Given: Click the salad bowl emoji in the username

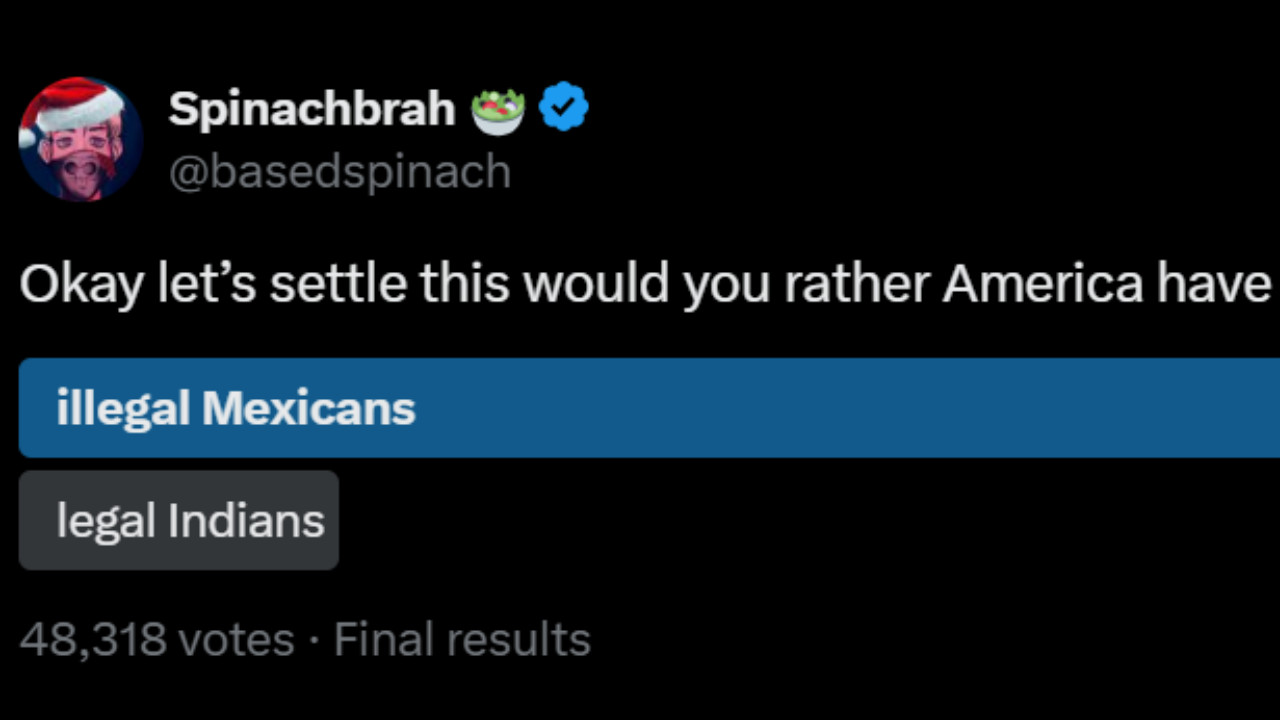Looking at the screenshot, I should pyautogui.click(x=498, y=107).
